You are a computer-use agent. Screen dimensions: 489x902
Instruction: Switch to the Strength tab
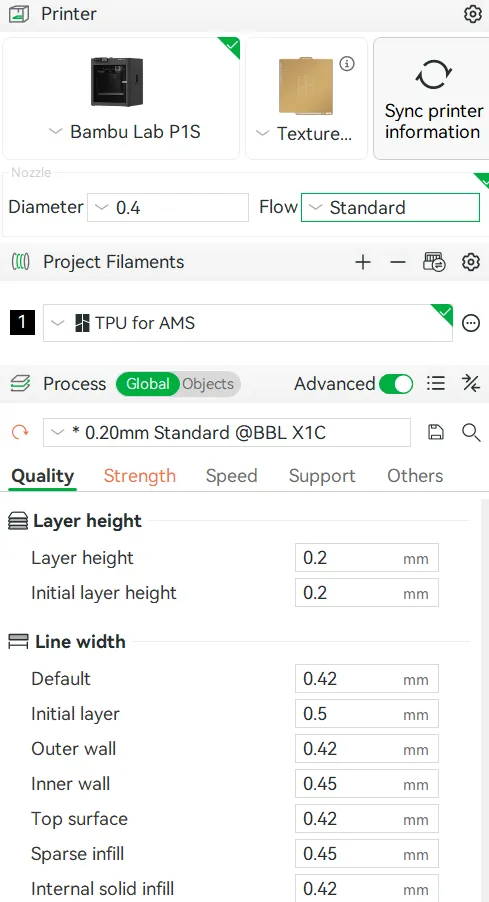140,476
